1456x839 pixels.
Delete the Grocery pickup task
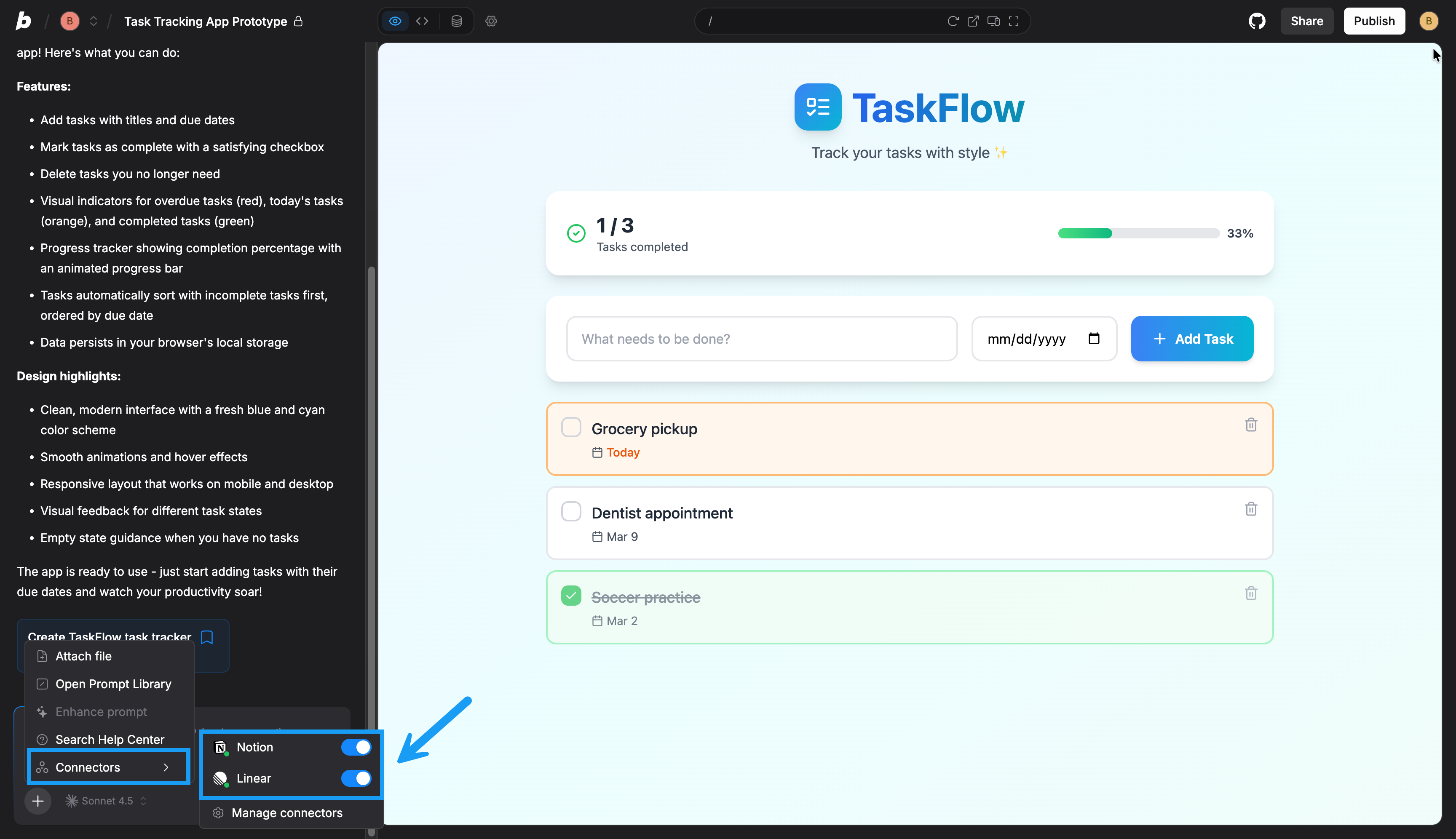(x=1250, y=425)
